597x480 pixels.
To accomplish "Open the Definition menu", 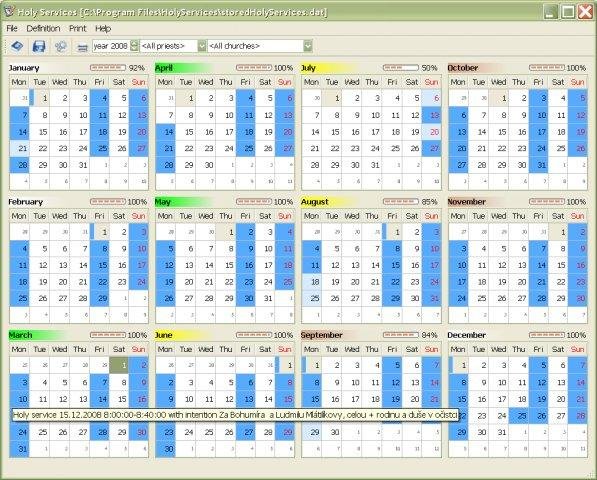I will (x=43, y=29).
